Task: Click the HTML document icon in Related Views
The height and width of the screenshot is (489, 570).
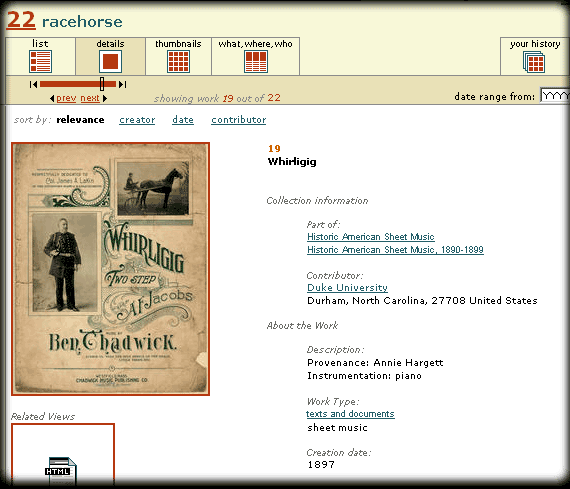Action: click(61, 471)
